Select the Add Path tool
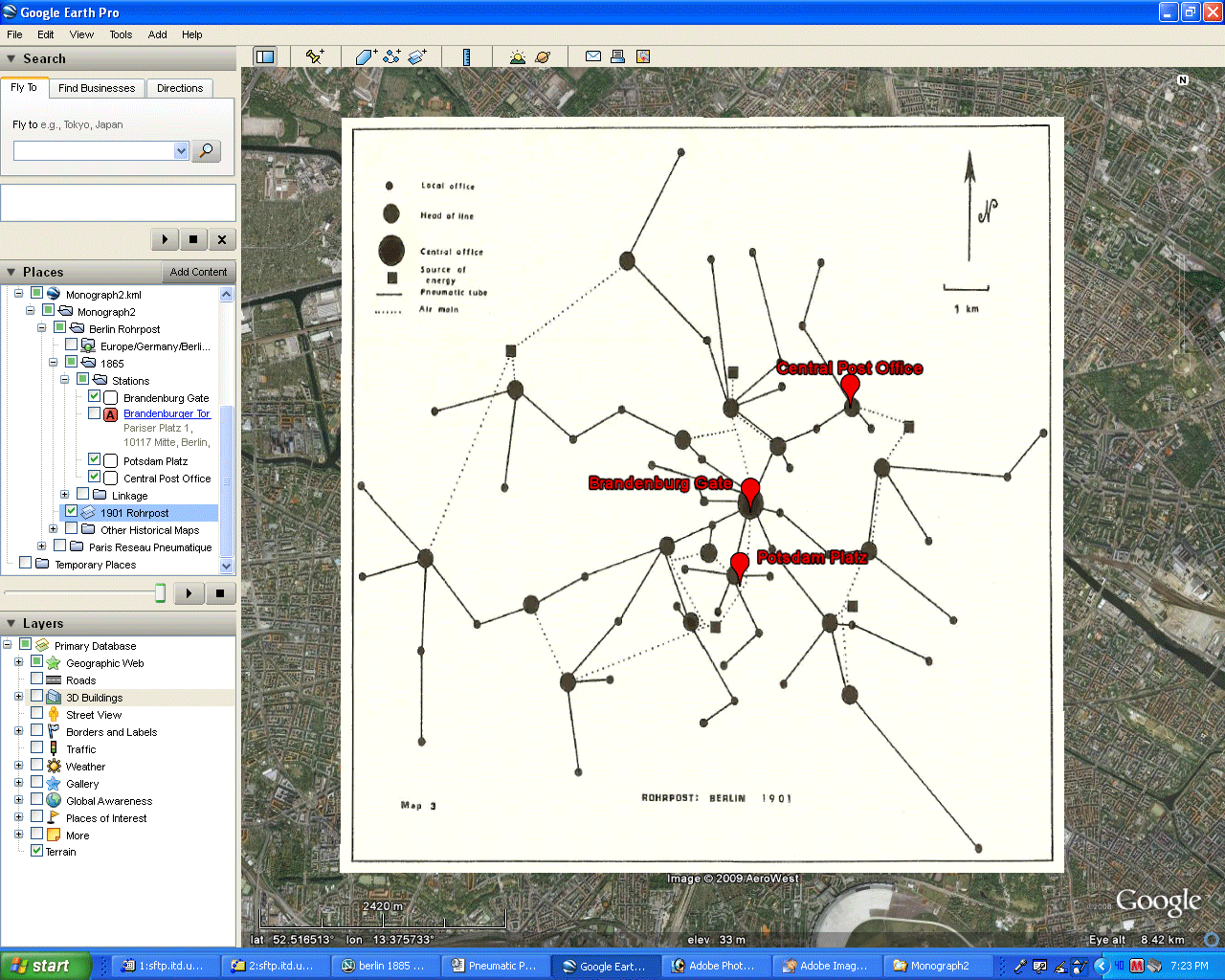This screenshot has width=1225, height=980. point(391,56)
